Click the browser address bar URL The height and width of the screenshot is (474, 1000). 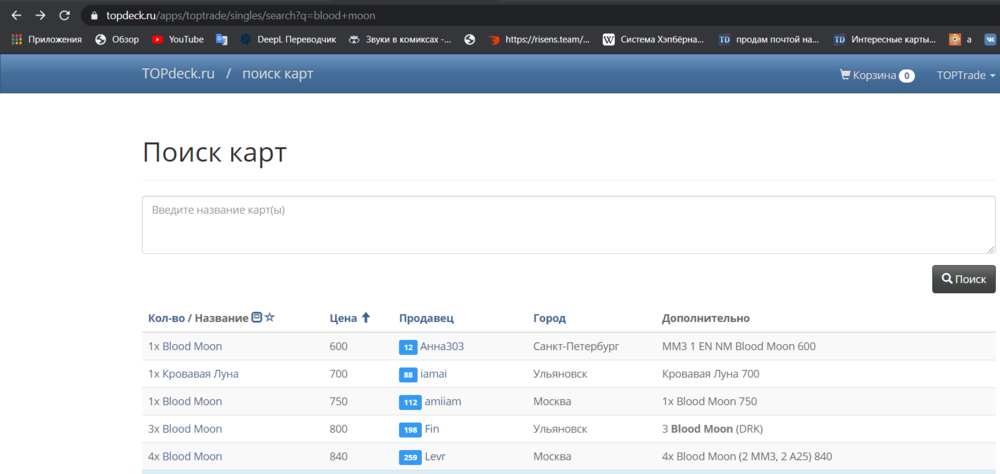click(x=240, y=16)
